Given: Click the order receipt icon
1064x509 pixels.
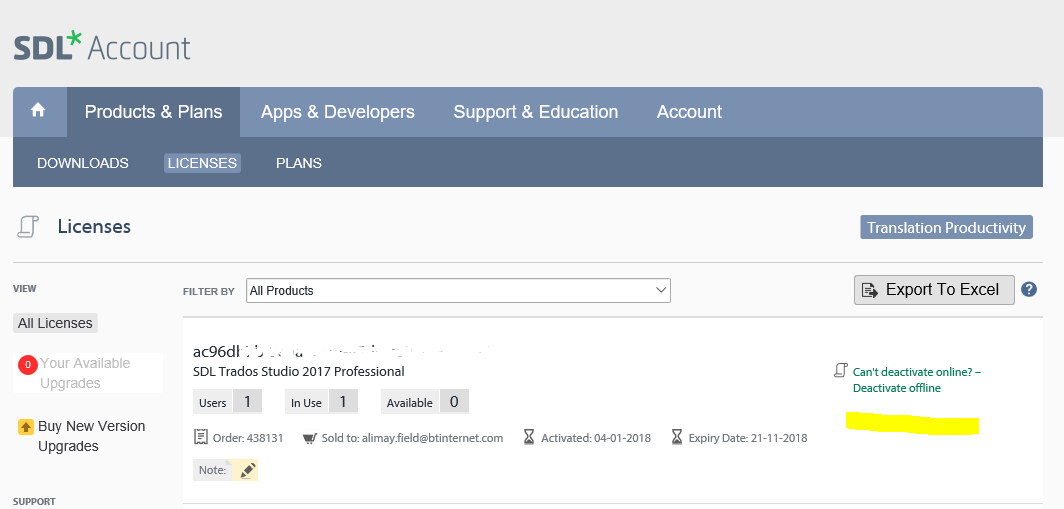Looking at the screenshot, I should (x=200, y=437).
